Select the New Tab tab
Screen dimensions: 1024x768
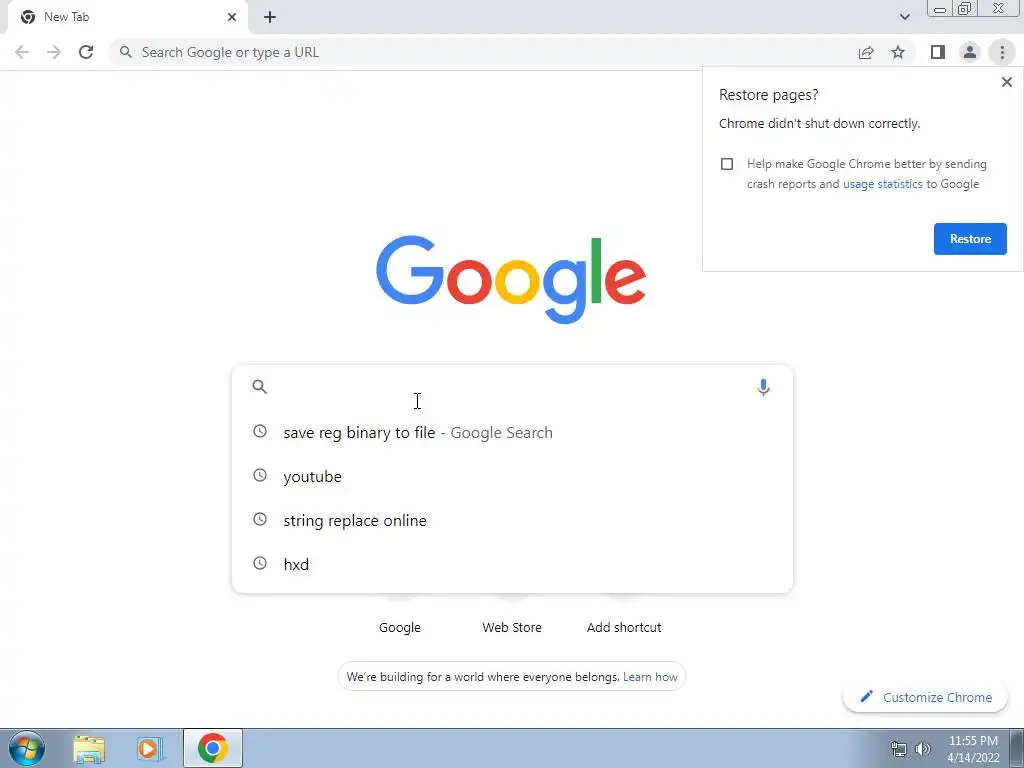pos(127,18)
